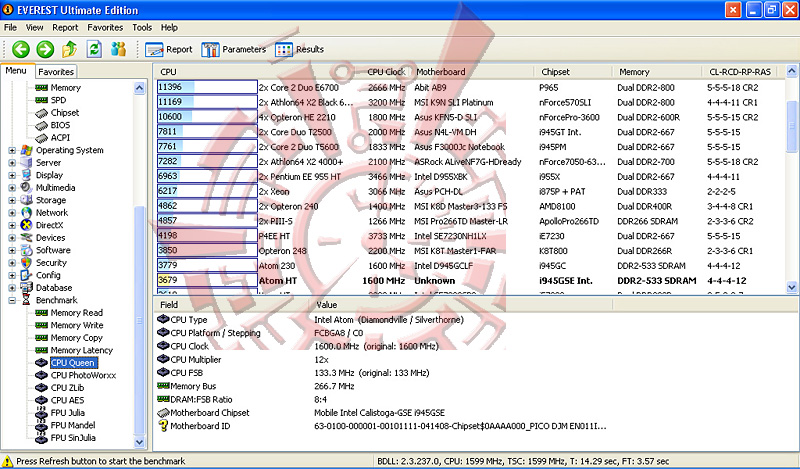Select the Security shield icon
This screenshot has height=469, width=800.
point(27,263)
